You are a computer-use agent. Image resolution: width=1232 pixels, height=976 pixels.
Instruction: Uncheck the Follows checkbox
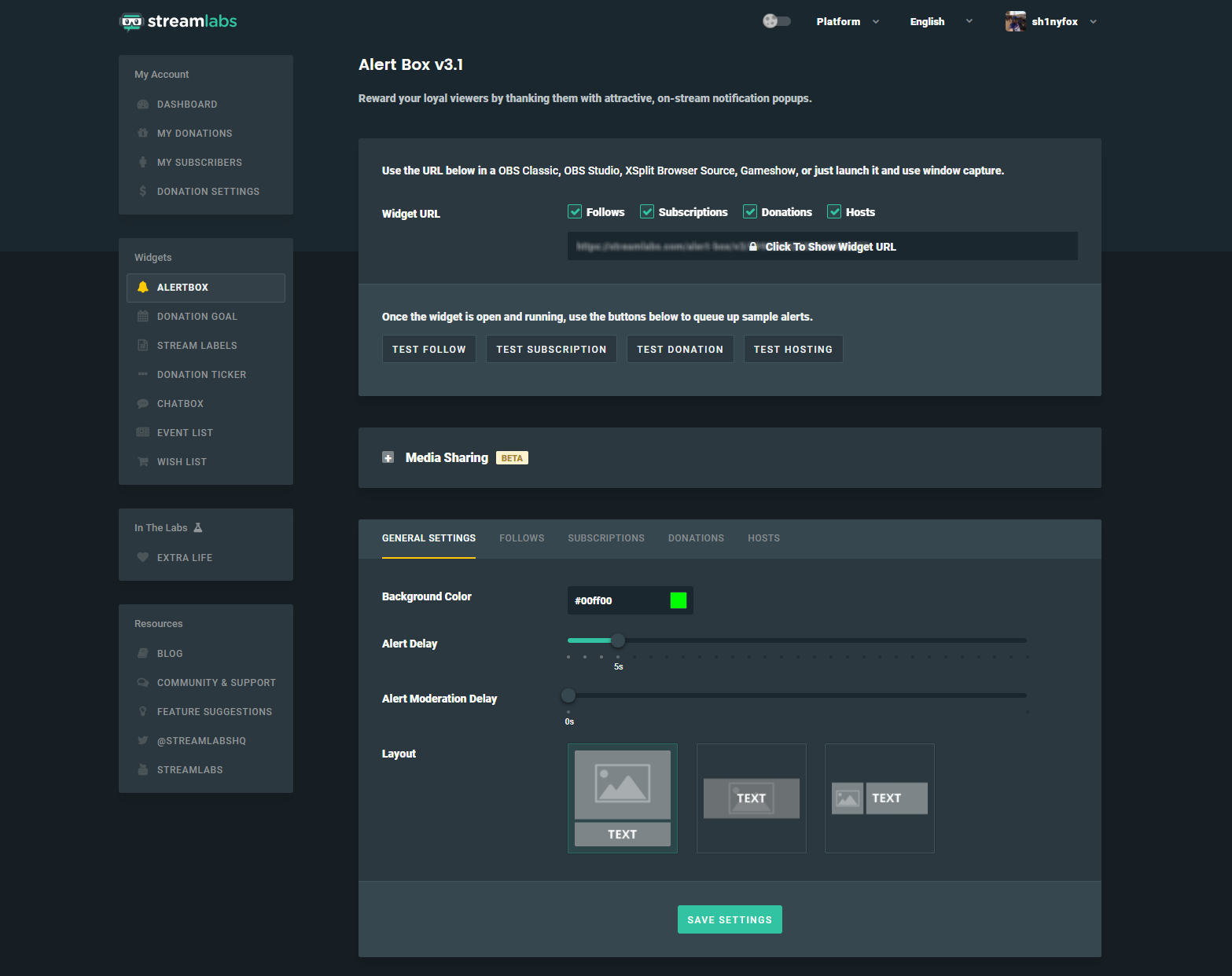pyautogui.click(x=575, y=211)
